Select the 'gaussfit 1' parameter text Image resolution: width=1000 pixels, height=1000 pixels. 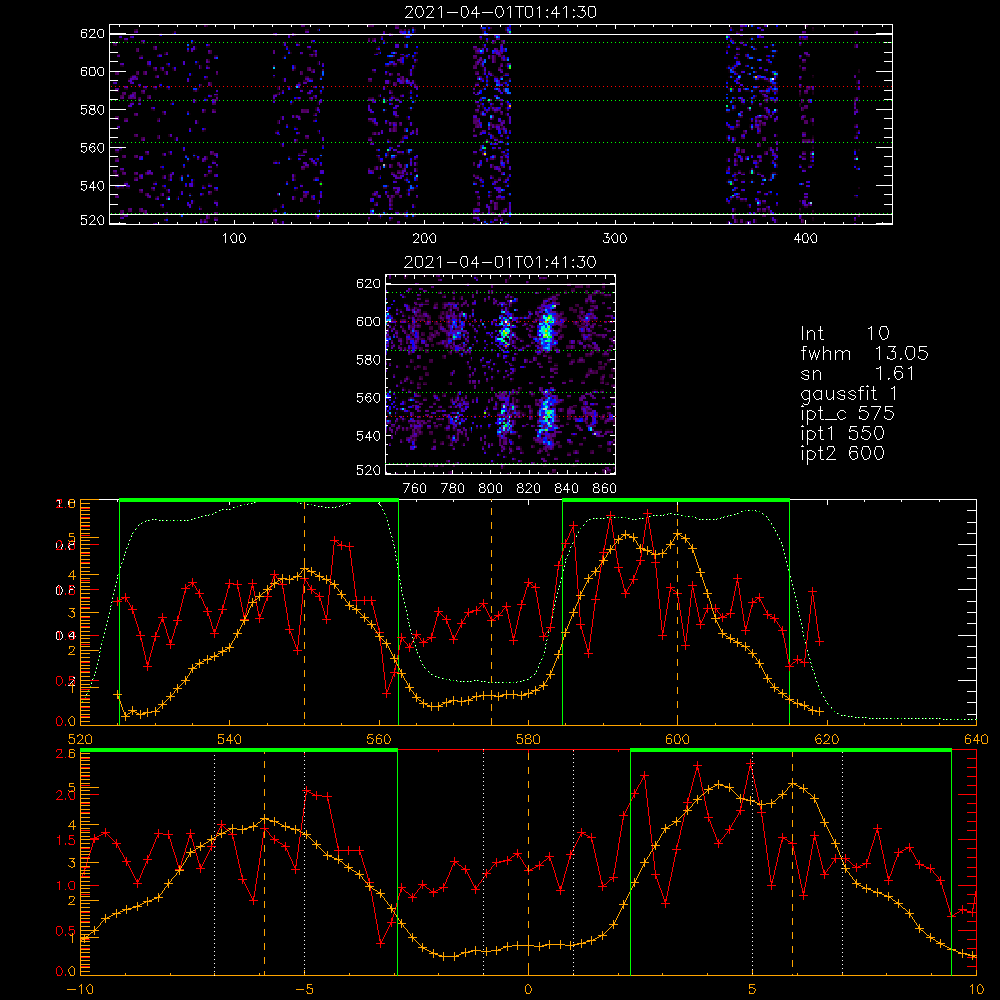click(x=849, y=393)
